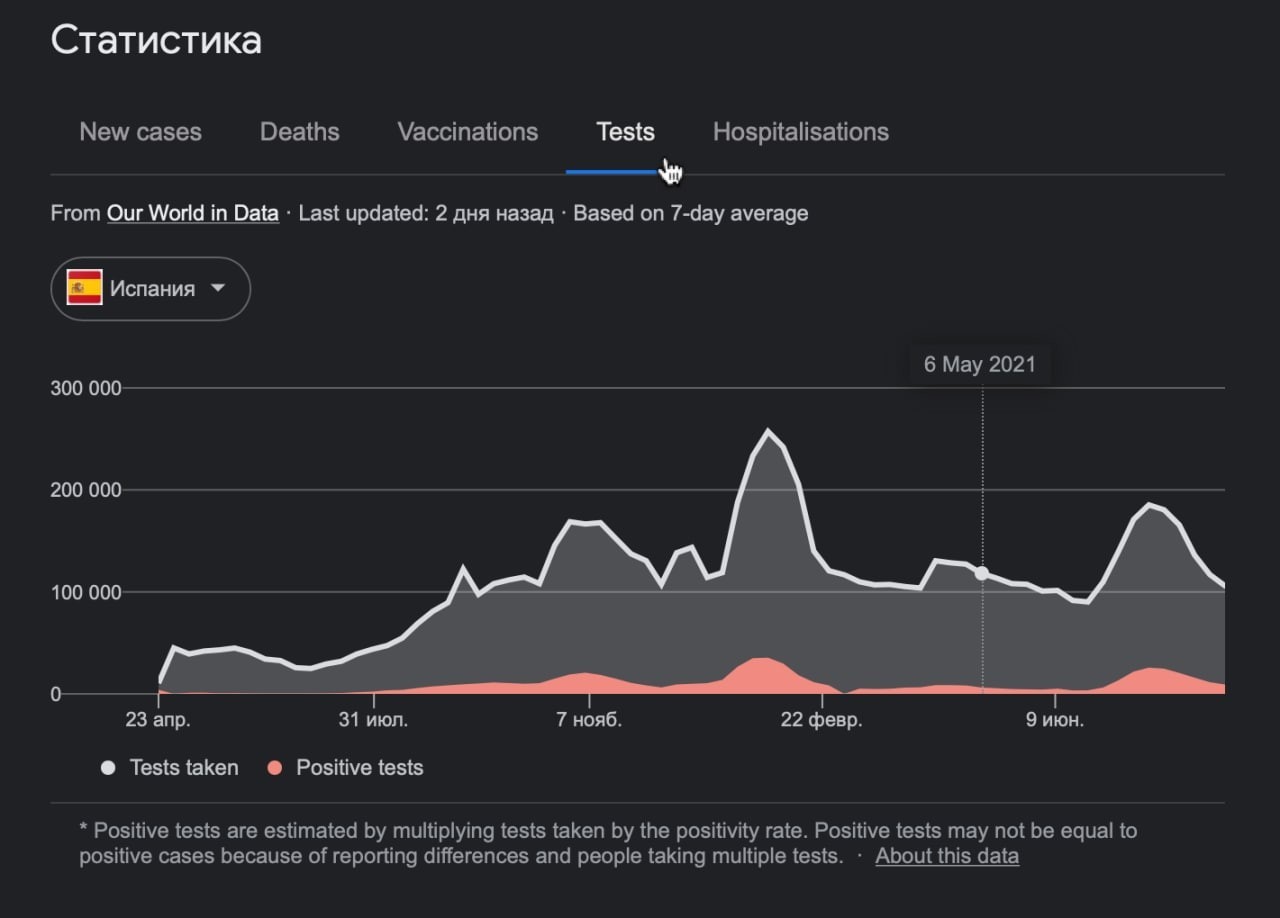Click the Статистика heading
Viewport: 1280px width, 918px height.
156,40
